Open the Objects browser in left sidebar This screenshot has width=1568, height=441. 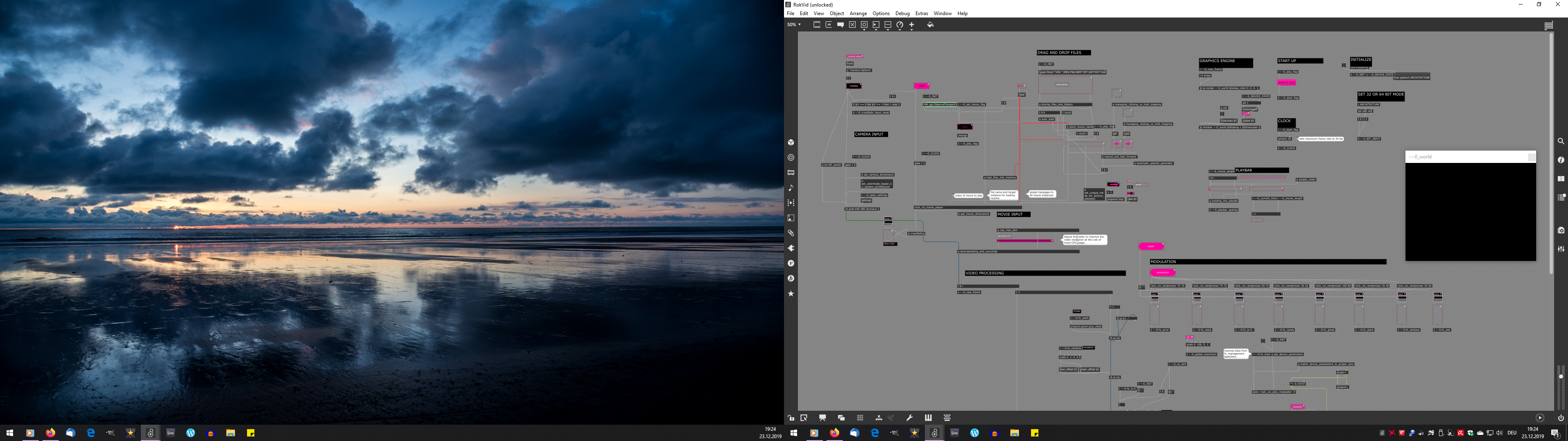[x=791, y=143]
